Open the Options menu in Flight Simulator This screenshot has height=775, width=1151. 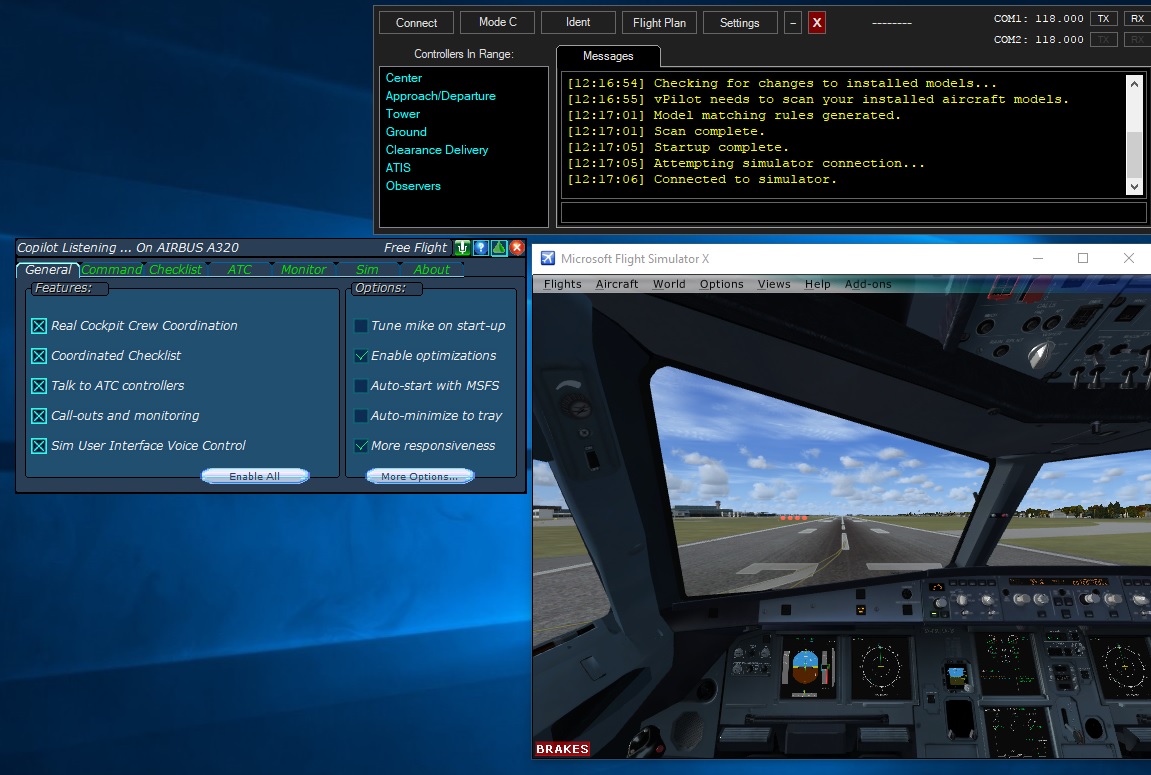point(721,284)
